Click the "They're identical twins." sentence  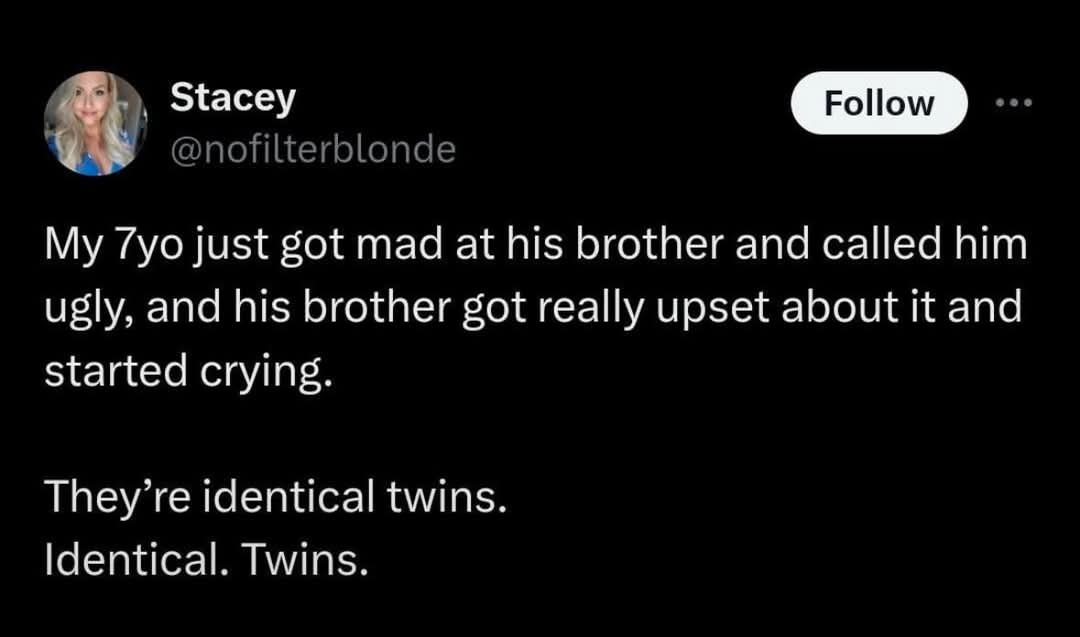(x=276, y=497)
